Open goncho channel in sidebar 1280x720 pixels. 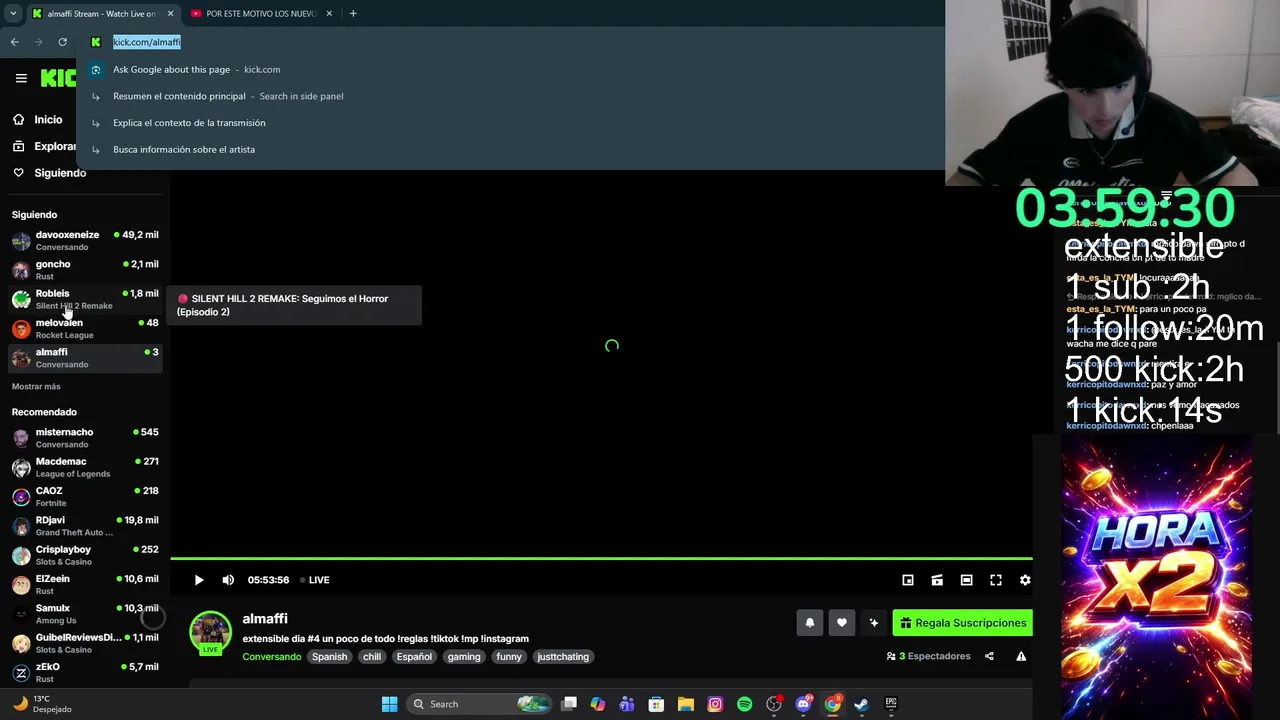[85, 270]
